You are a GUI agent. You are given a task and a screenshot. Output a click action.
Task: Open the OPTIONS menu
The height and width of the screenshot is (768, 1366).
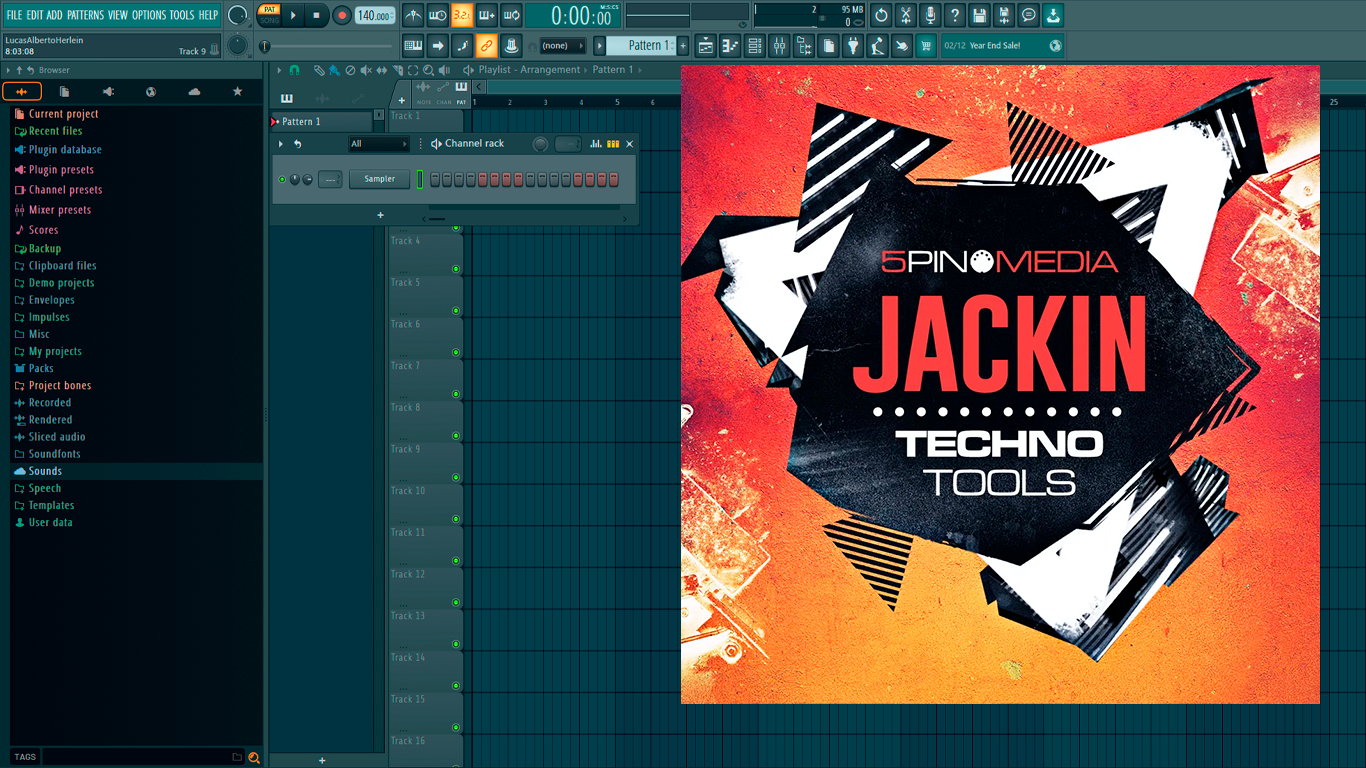point(149,15)
